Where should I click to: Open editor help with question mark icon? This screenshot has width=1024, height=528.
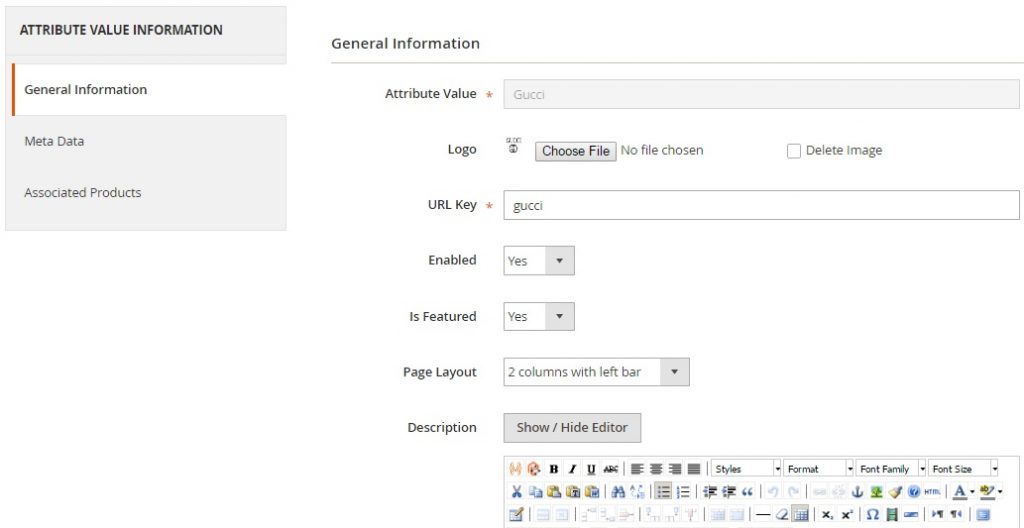click(914, 491)
